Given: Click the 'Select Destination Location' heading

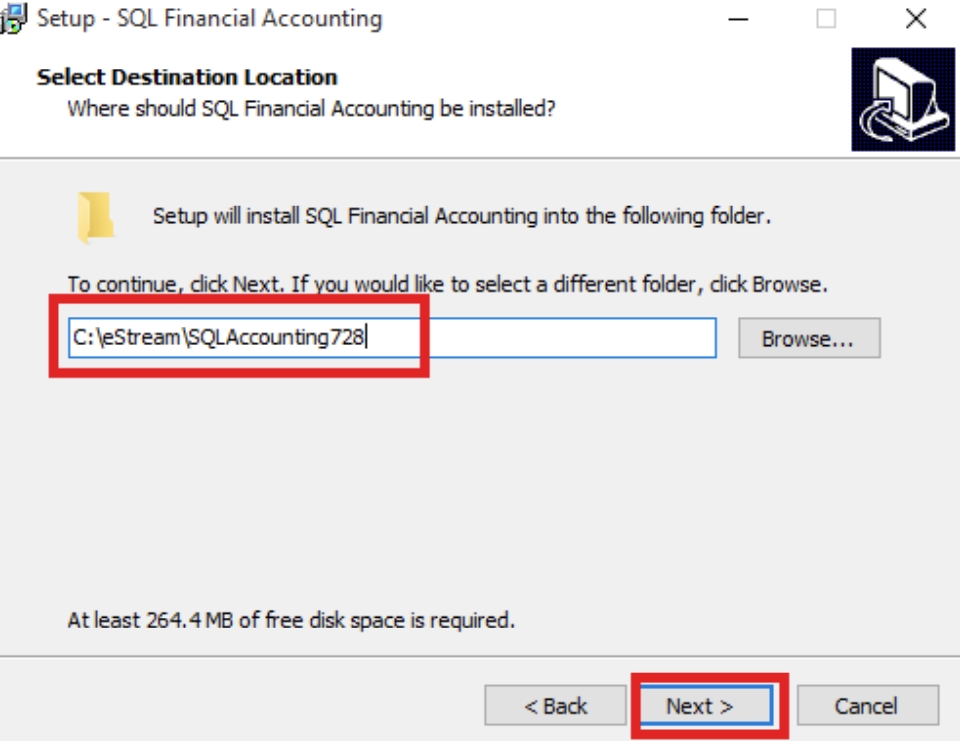Looking at the screenshot, I should pyautogui.click(x=187, y=77).
